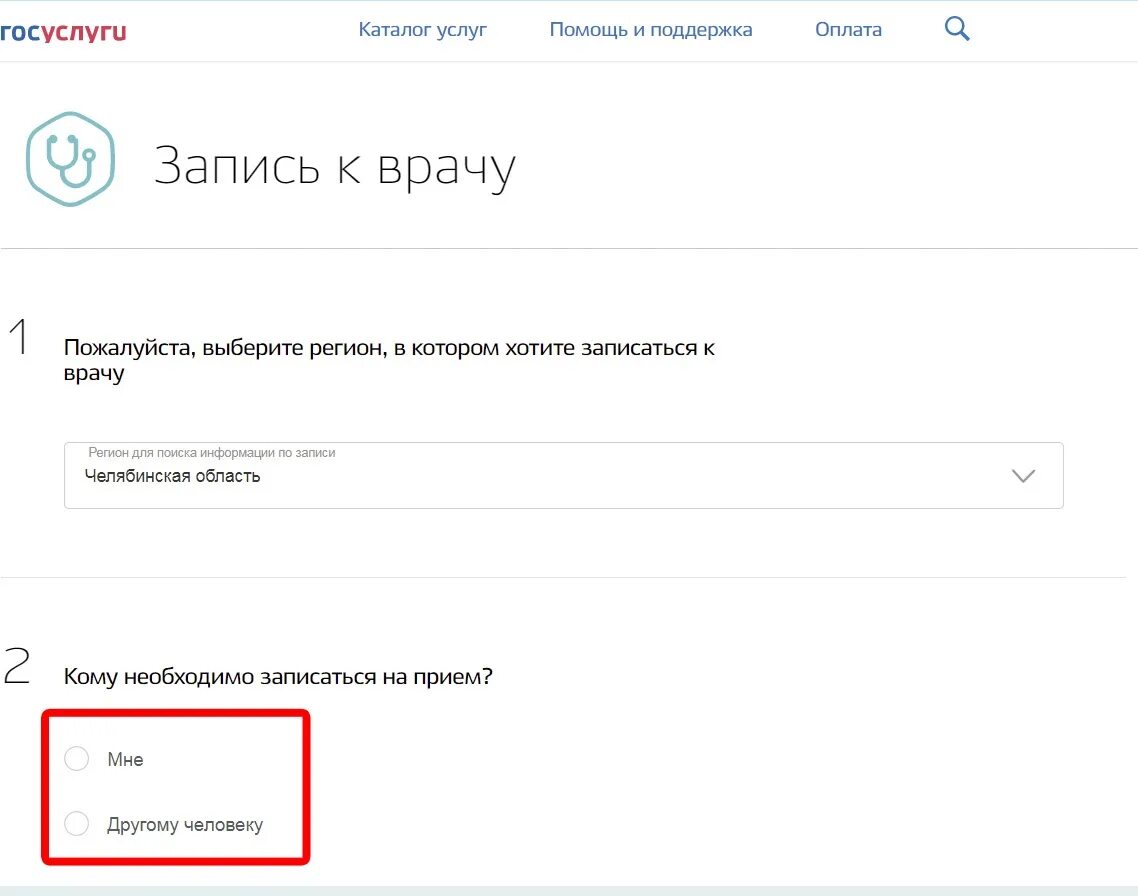This screenshot has height=896, width=1138.
Task: Click the search magnifier icon
Action: pos(957,29)
